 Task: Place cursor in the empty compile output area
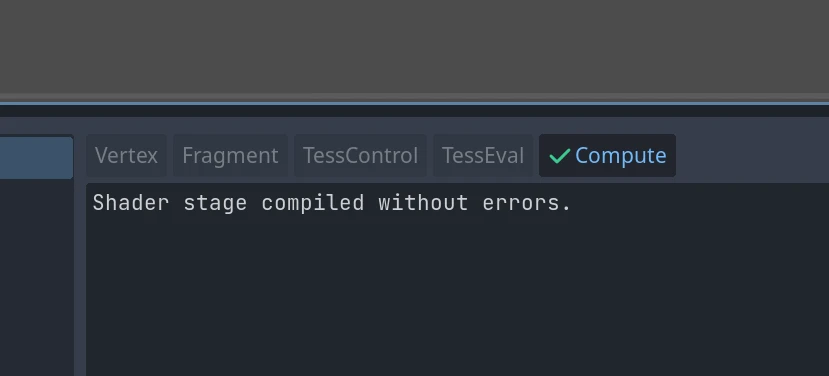coord(457,296)
